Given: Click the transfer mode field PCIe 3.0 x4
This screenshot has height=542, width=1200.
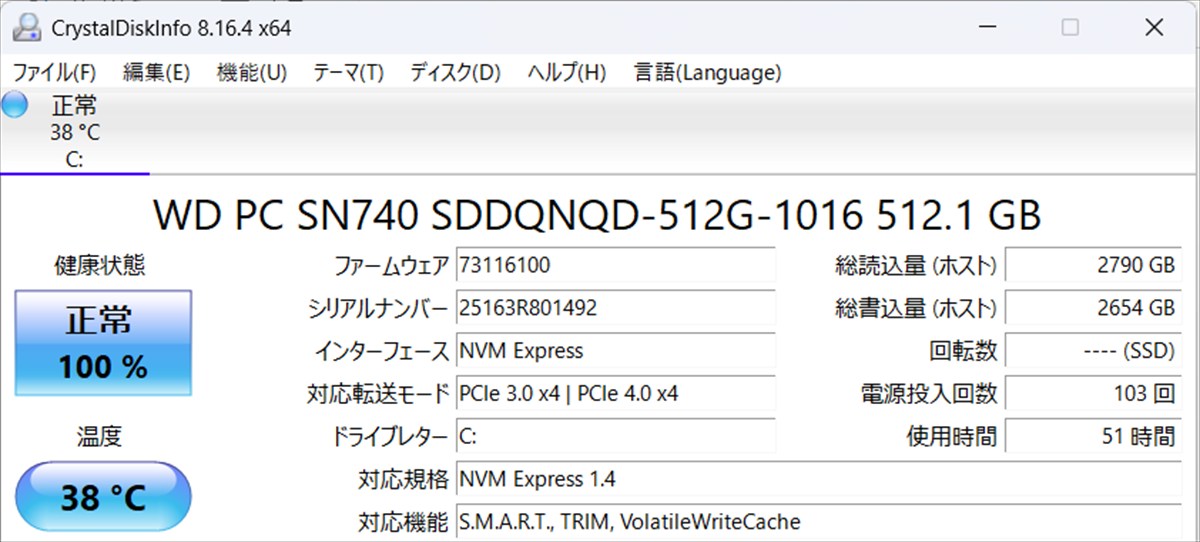Looking at the screenshot, I should point(615,394).
